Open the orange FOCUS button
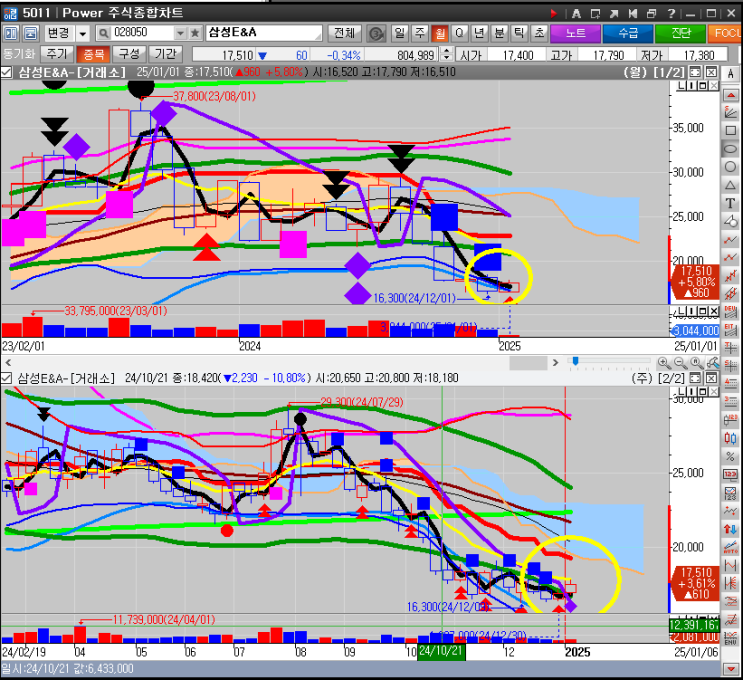This screenshot has height=680, width=743. coord(725,33)
